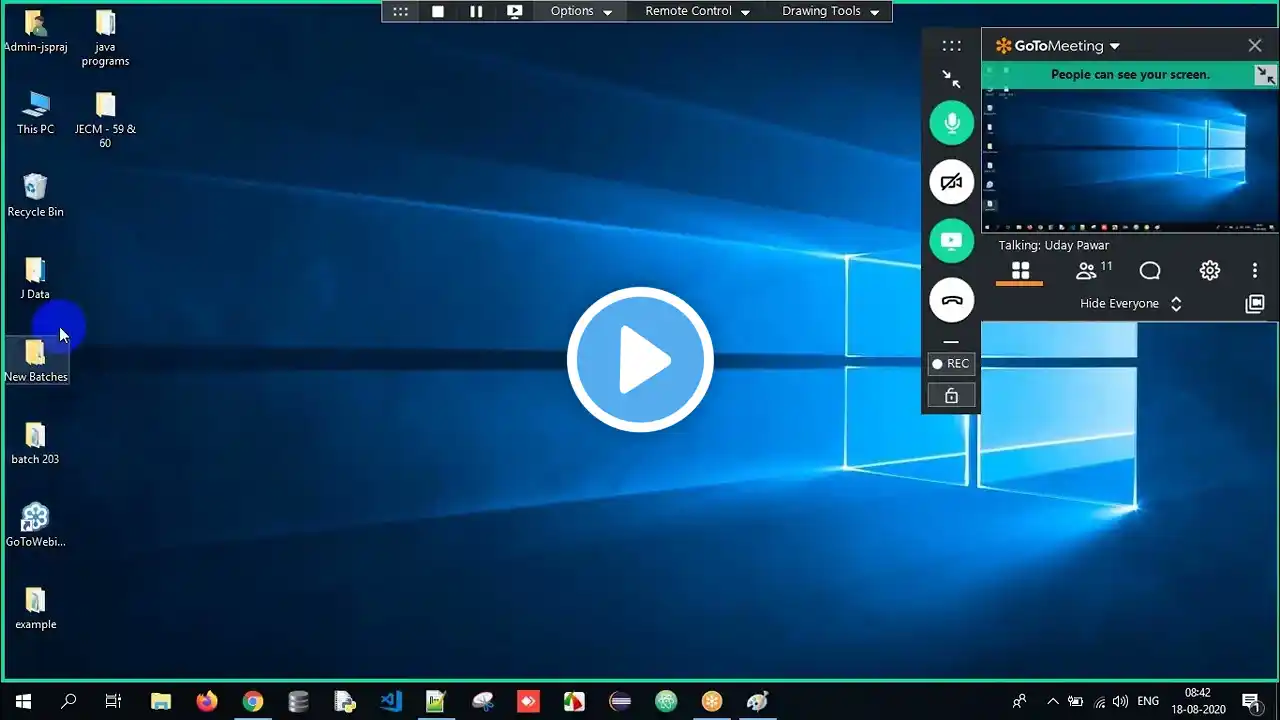Select the java programs folder icon
Image resolution: width=1280 pixels, height=720 pixels.
pos(105,39)
